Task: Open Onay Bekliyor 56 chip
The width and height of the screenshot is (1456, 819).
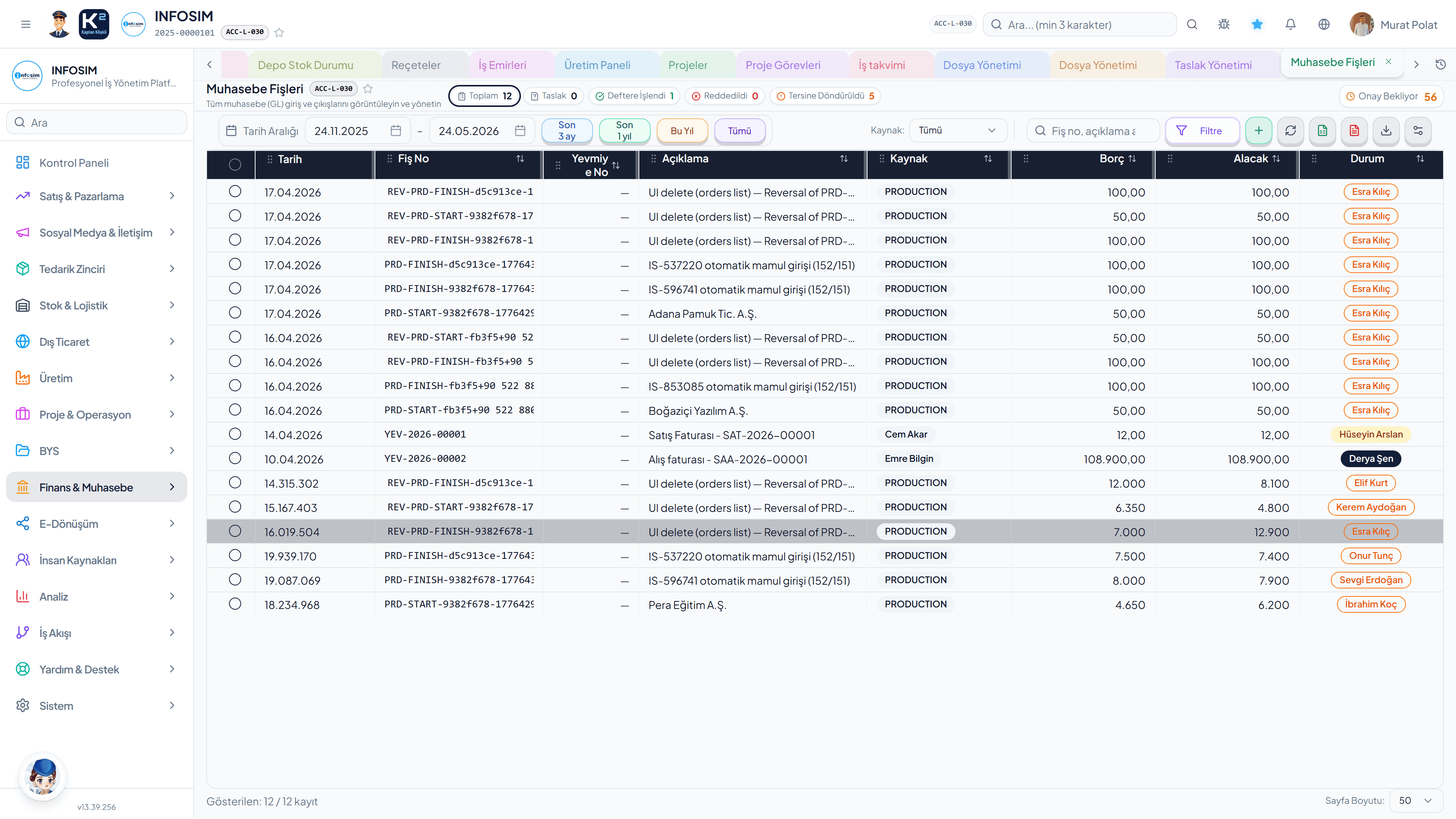Action: click(x=1391, y=96)
